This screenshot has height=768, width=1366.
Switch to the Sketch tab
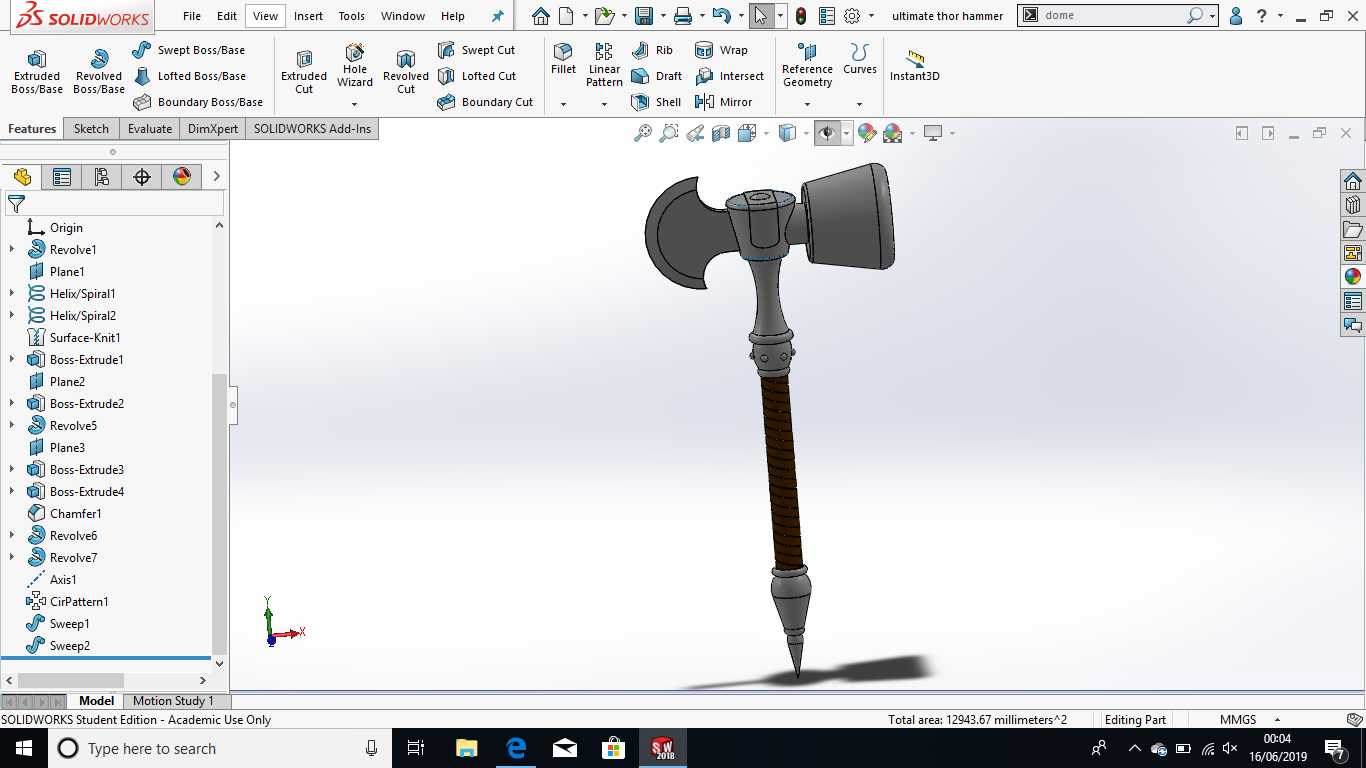[91, 129]
